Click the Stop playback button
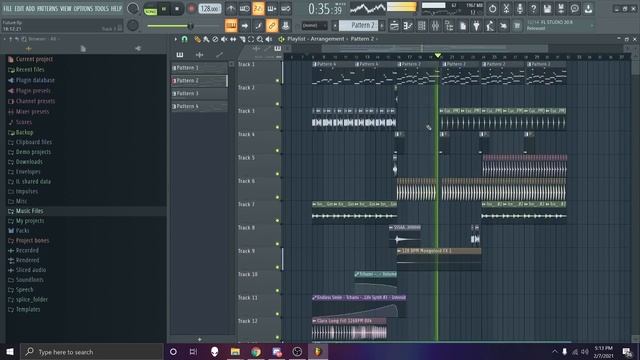This screenshot has width=640, height=360. point(177,9)
